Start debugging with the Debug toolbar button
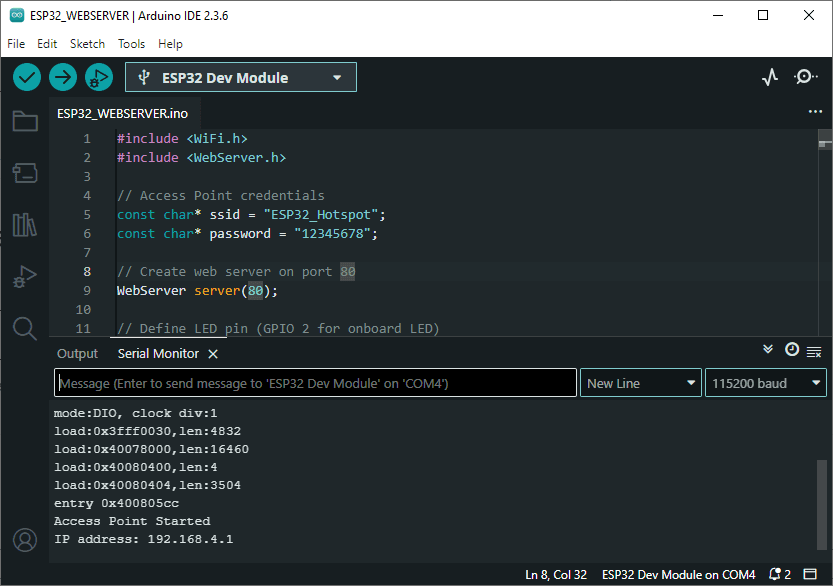Image resolution: width=833 pixels, height=586 pixels. coord(99,78)
